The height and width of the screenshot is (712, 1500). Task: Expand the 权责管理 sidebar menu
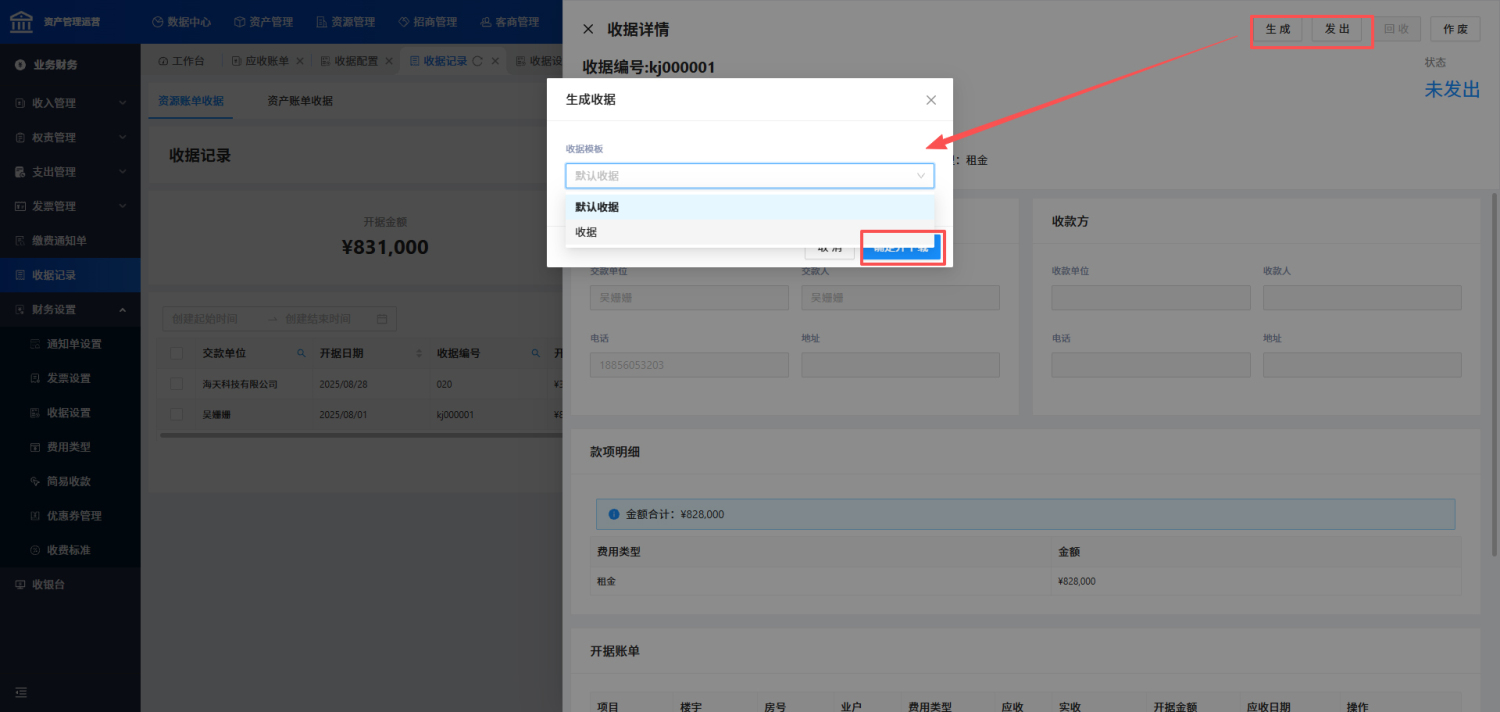click(x=70, y=137)
